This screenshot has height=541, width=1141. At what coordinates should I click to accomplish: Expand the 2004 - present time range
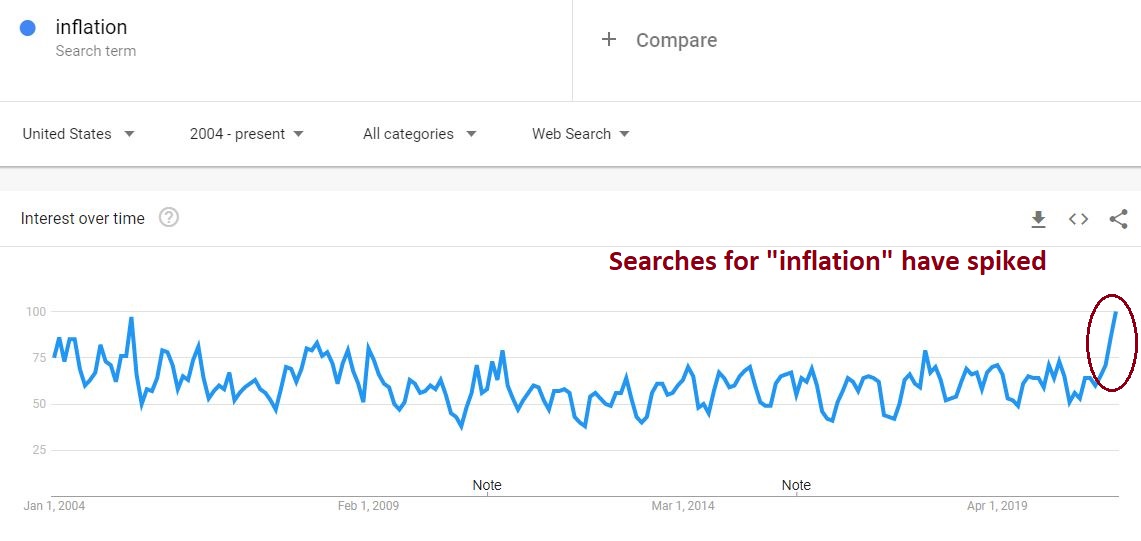[246, 134]
